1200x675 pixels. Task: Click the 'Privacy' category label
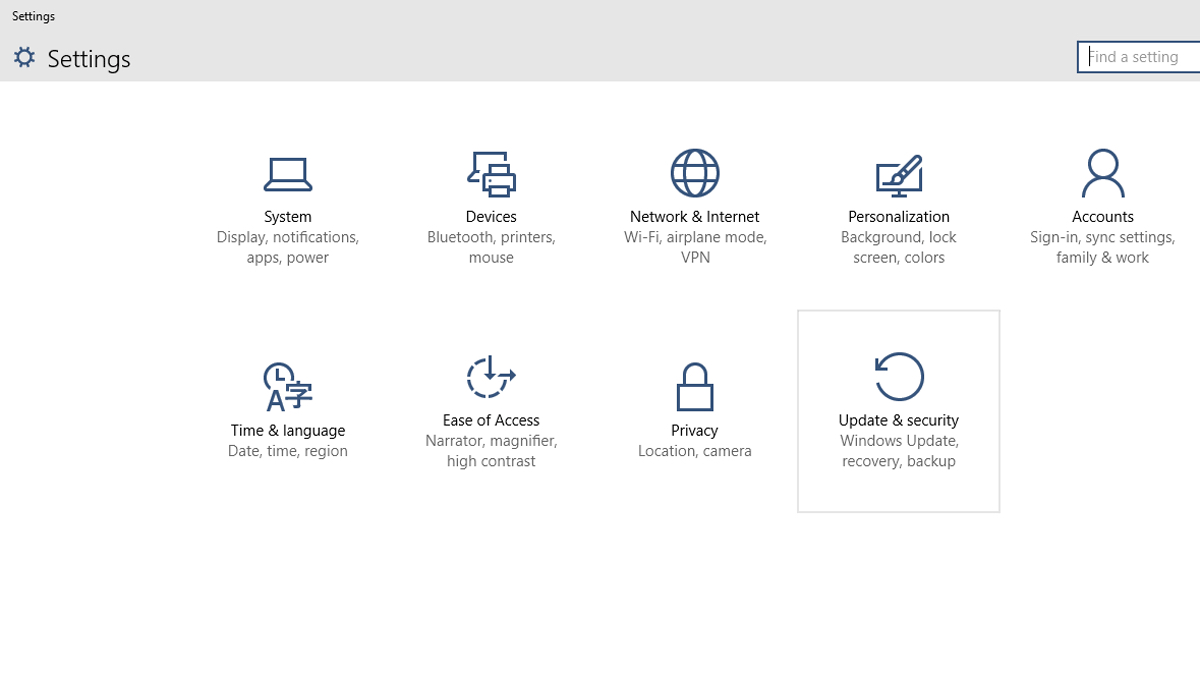pyautogui.click(x=695, y=430)
